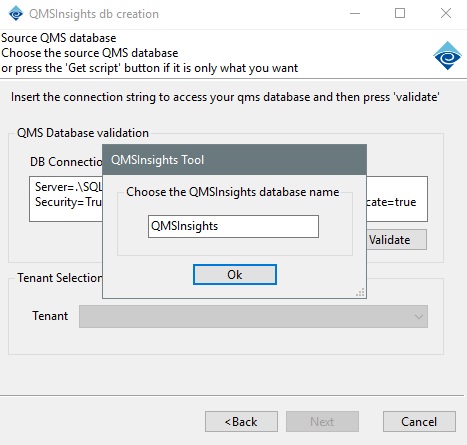Screen dimensions: 467x445
Task: Click the QMSInsights app icon in title bar
Action: click(x=16, y=14)
